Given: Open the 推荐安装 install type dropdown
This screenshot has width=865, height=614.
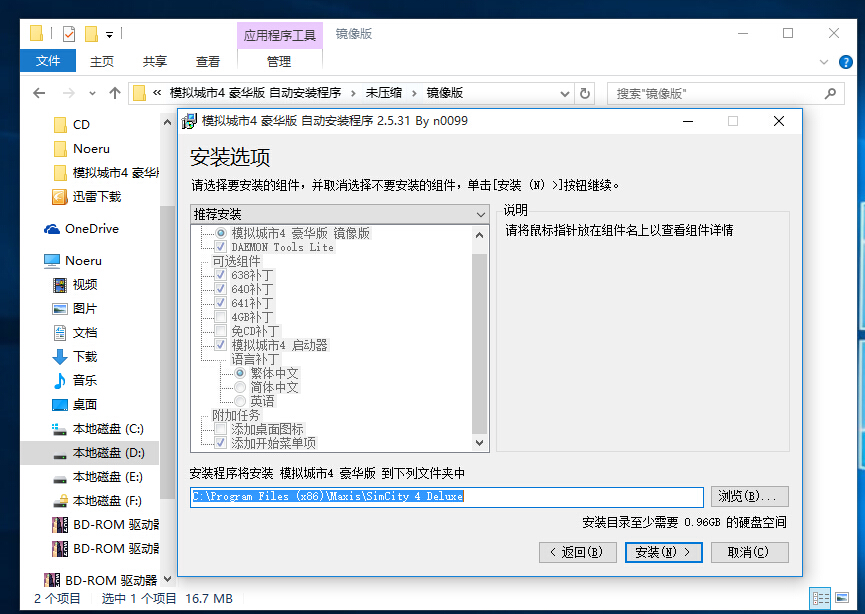Looking at the screenshot, I should click(339, 214).
